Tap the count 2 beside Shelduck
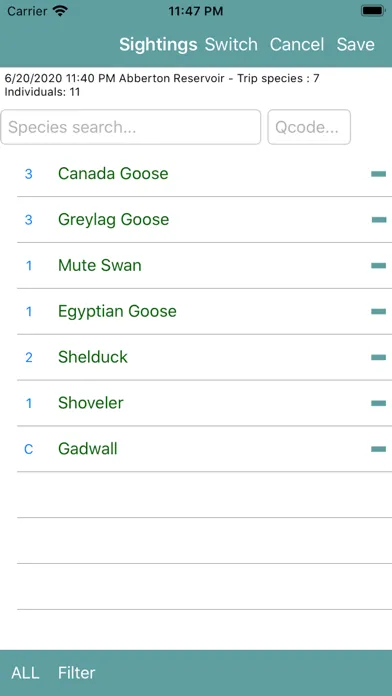 click(29, 357)
